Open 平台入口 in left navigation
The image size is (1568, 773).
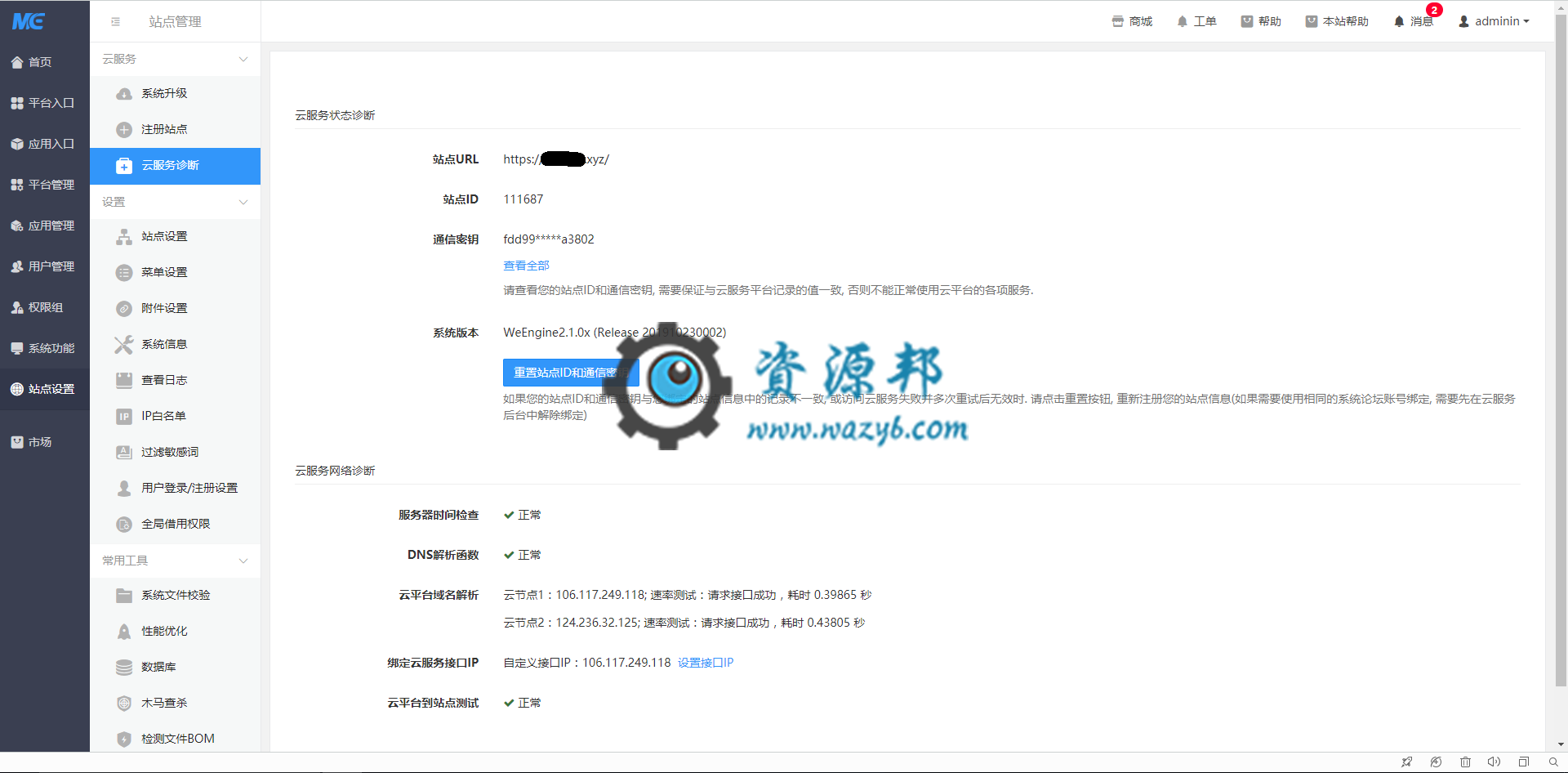click(45, 103)
